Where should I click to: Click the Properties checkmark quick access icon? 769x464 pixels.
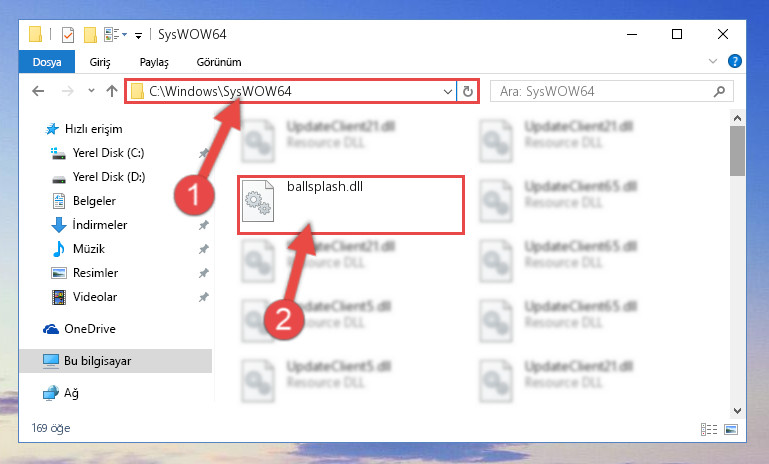pyautogui.click(x=68, y=35)
